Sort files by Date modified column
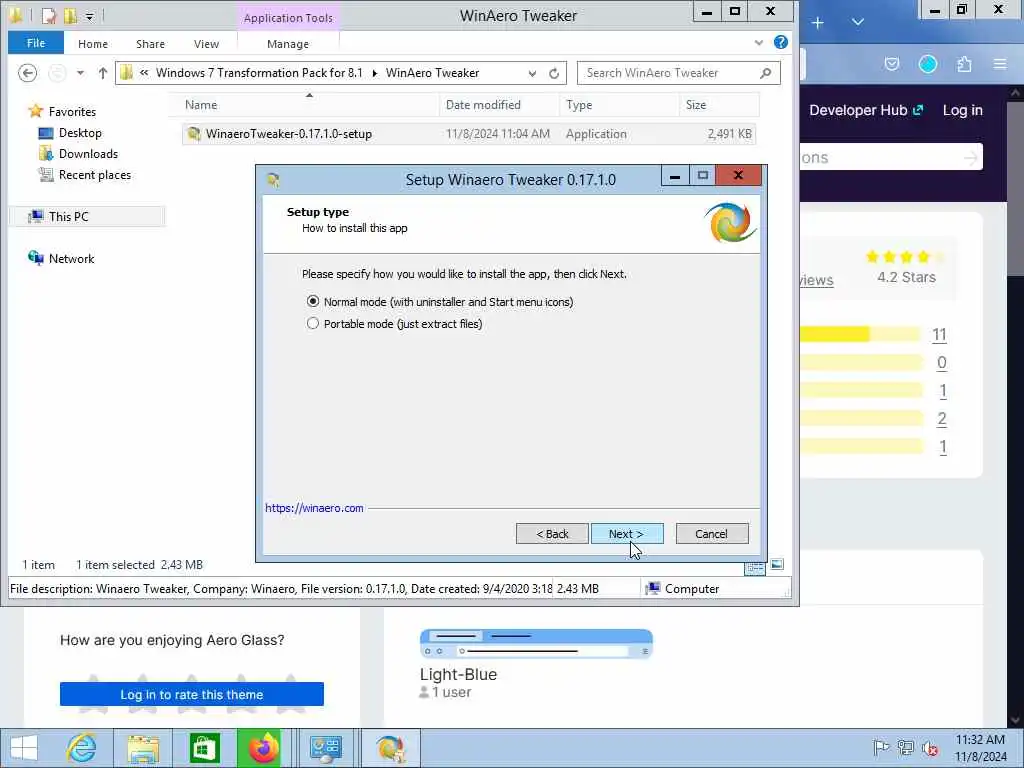Screen dimensions: 1024x768 click(500, 104)
